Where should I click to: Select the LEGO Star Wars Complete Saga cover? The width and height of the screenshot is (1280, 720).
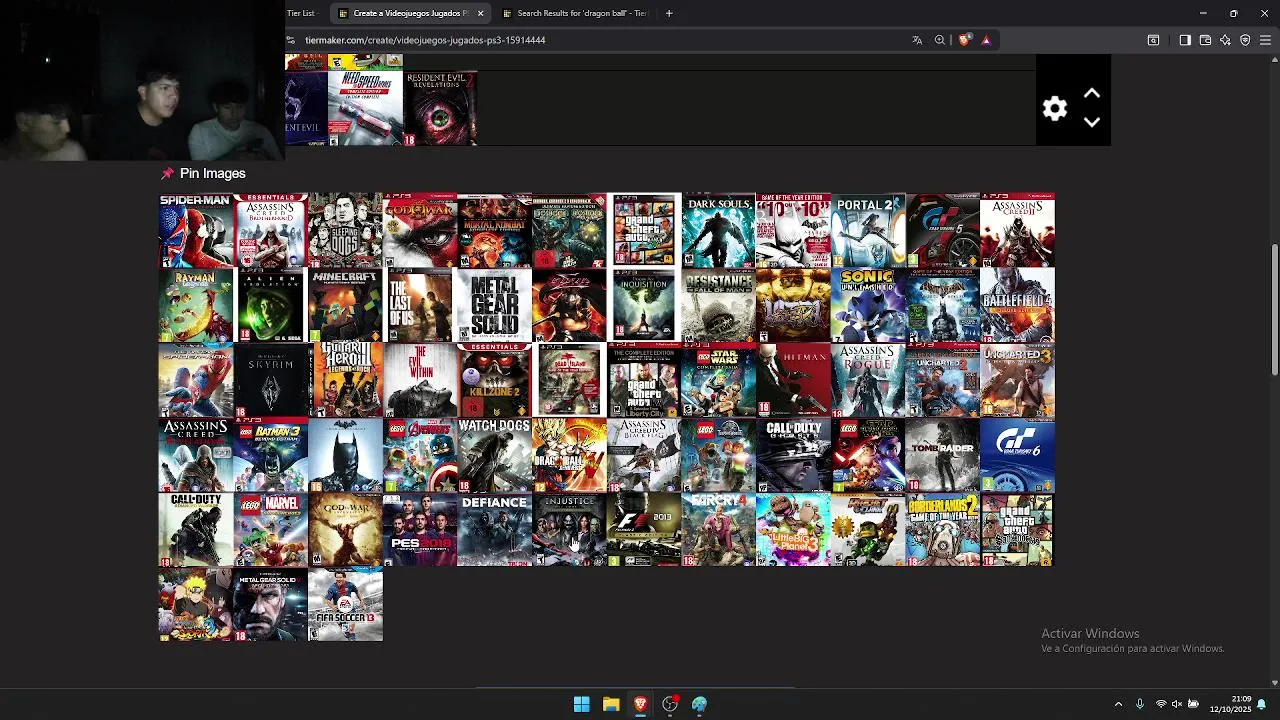pos(718,380)
